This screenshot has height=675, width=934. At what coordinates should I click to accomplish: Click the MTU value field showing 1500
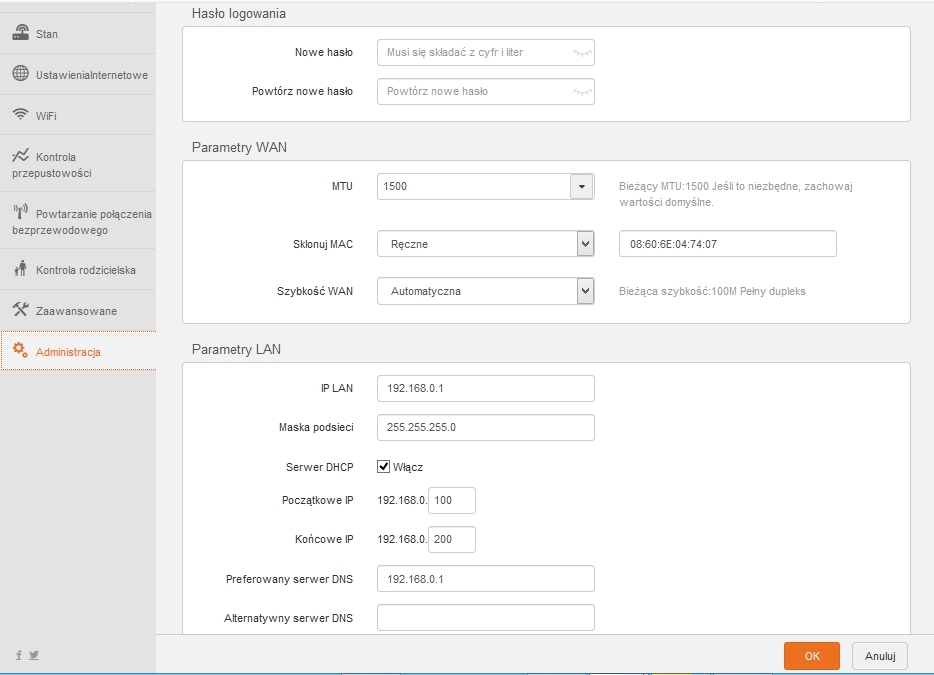(x=474, y=186)
